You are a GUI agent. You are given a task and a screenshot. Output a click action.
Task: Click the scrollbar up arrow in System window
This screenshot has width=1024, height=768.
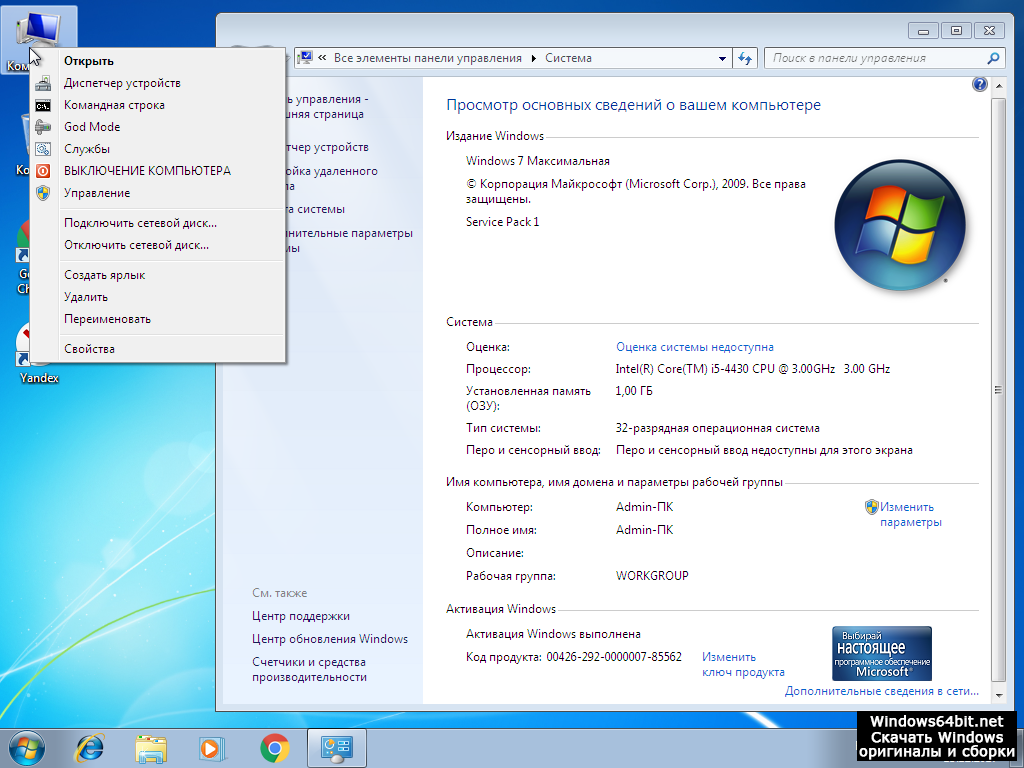pyautogui.click(x=998, y=86)
